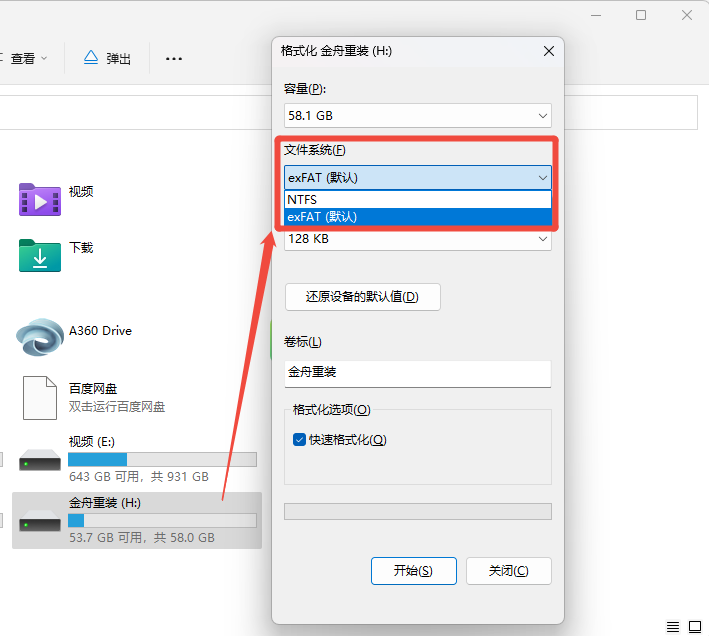709x636 pixels.
Task: Click the Videos folder icon
Action: point(40,199)
